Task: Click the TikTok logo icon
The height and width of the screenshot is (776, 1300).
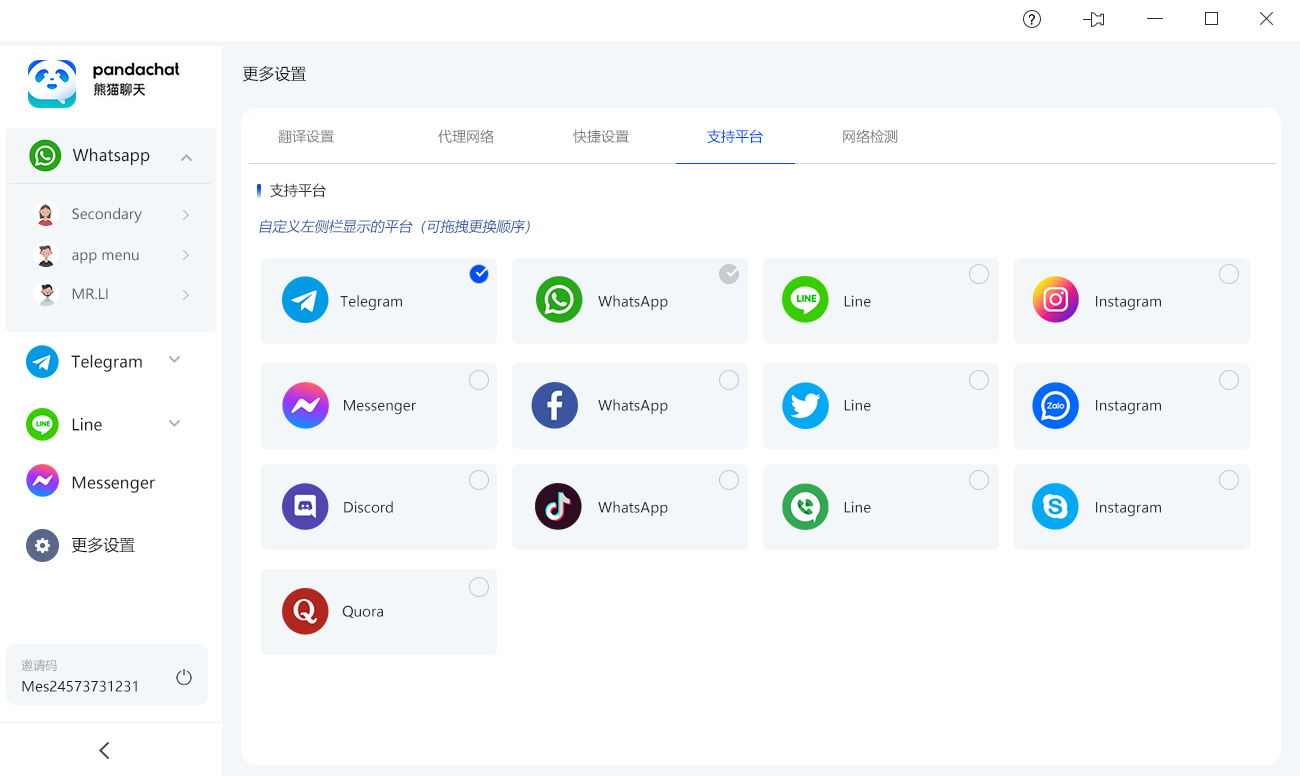Action: tap(558, 507)
